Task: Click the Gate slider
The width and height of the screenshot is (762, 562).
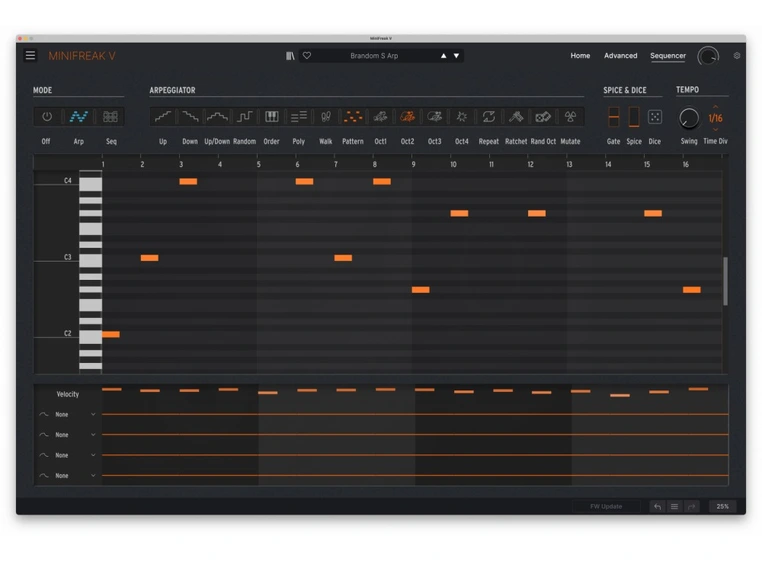Action: point(614,117)
